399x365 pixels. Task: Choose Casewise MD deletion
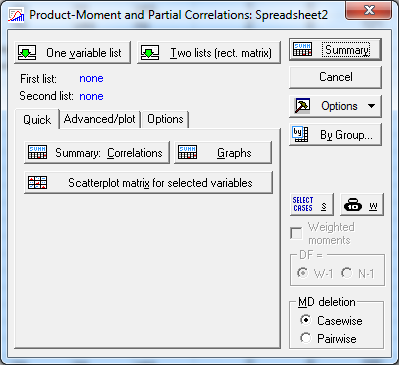pyautogui.click(x=305, y=320)
